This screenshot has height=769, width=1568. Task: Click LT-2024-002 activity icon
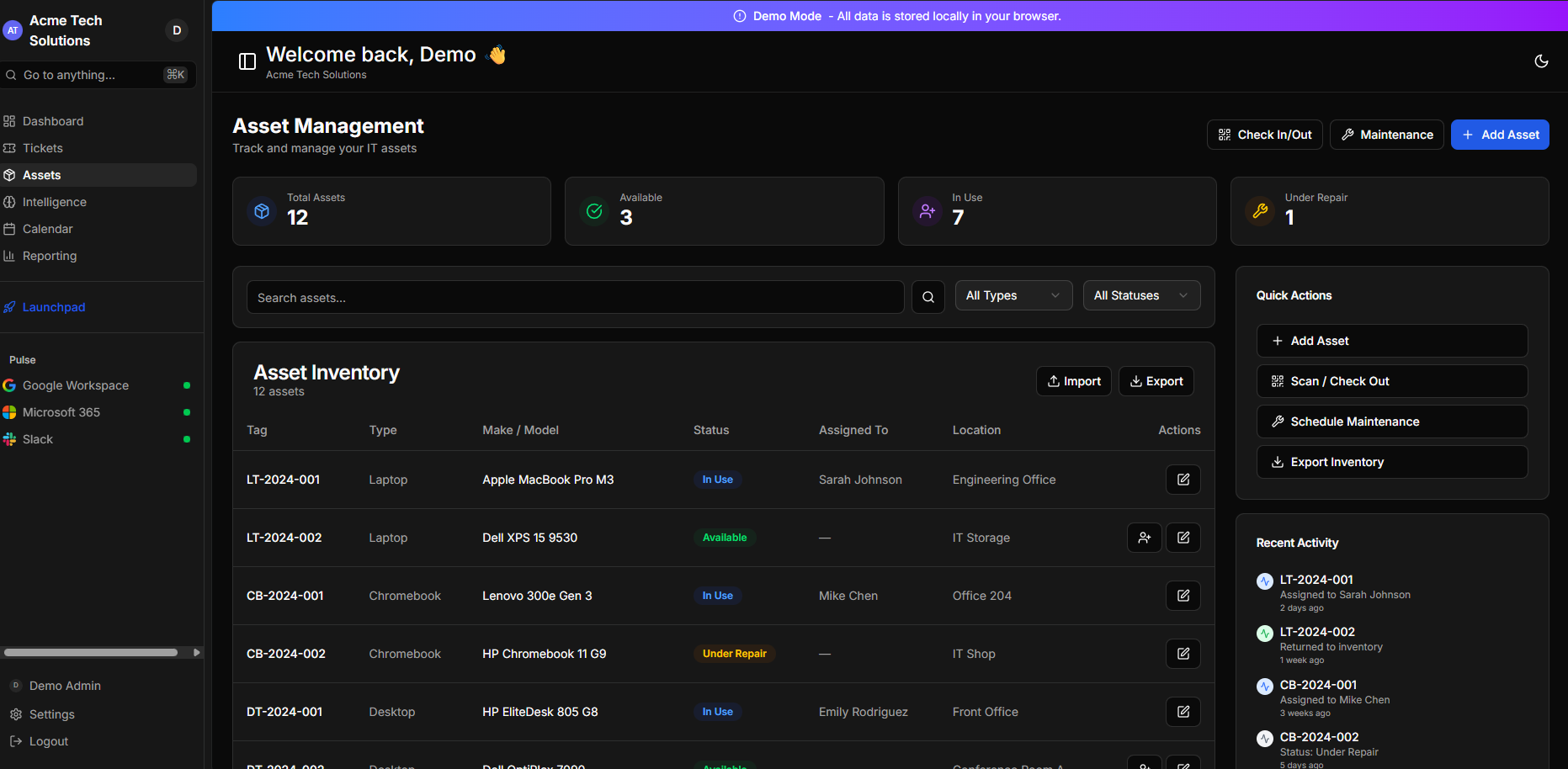[1265, 634]
